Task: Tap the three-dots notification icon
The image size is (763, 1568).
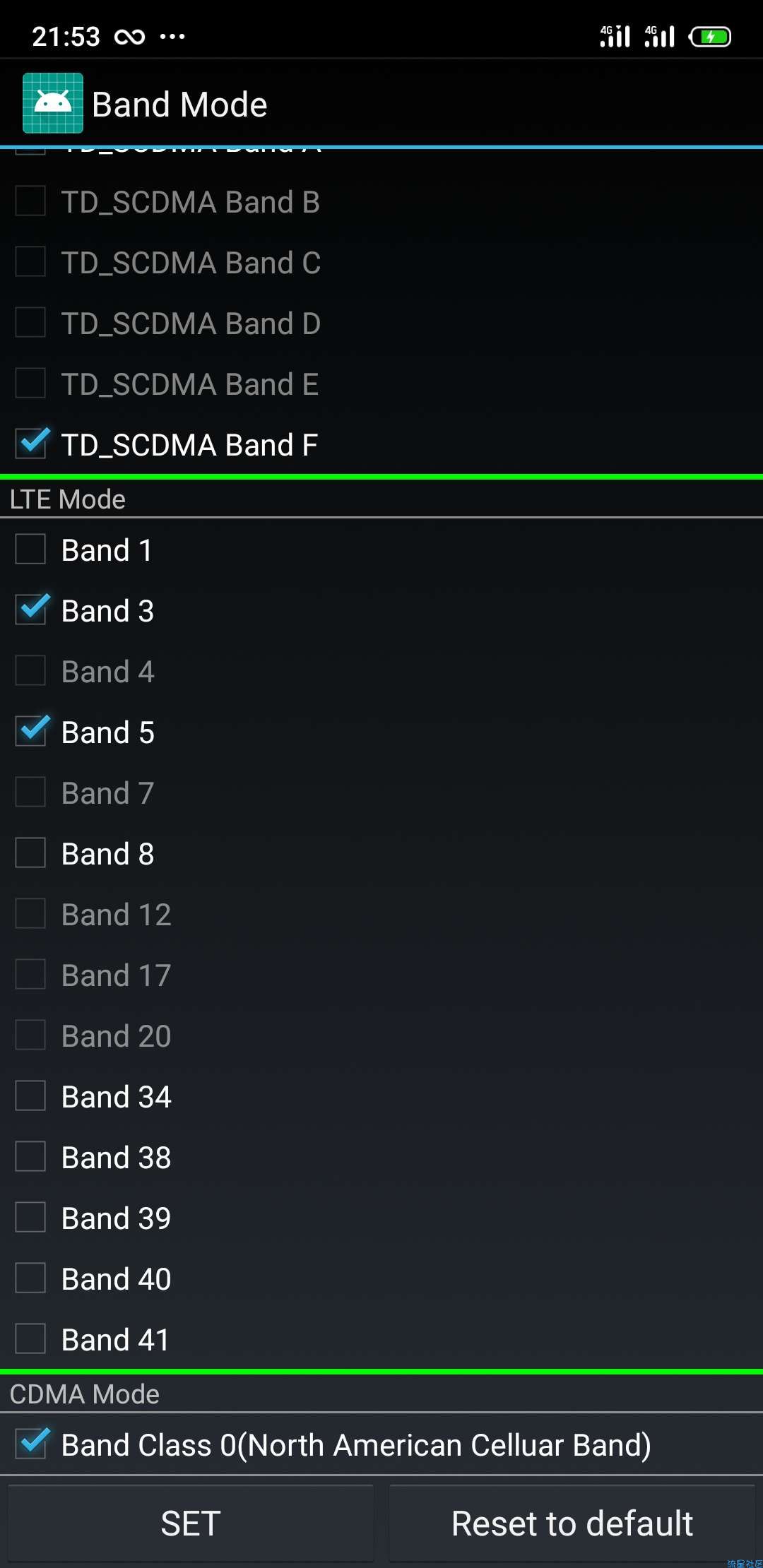Action: click(172, 37)
